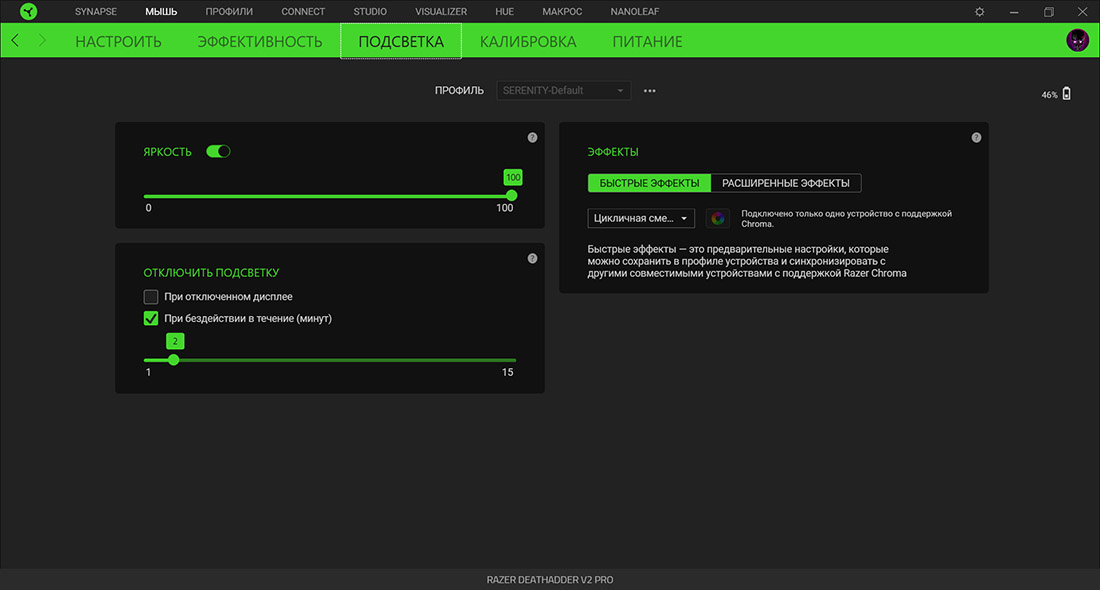
Task: Select the РАСШИРЕННЫЕ ЭФФЕКТЫ button
Action: click(786, 183)
